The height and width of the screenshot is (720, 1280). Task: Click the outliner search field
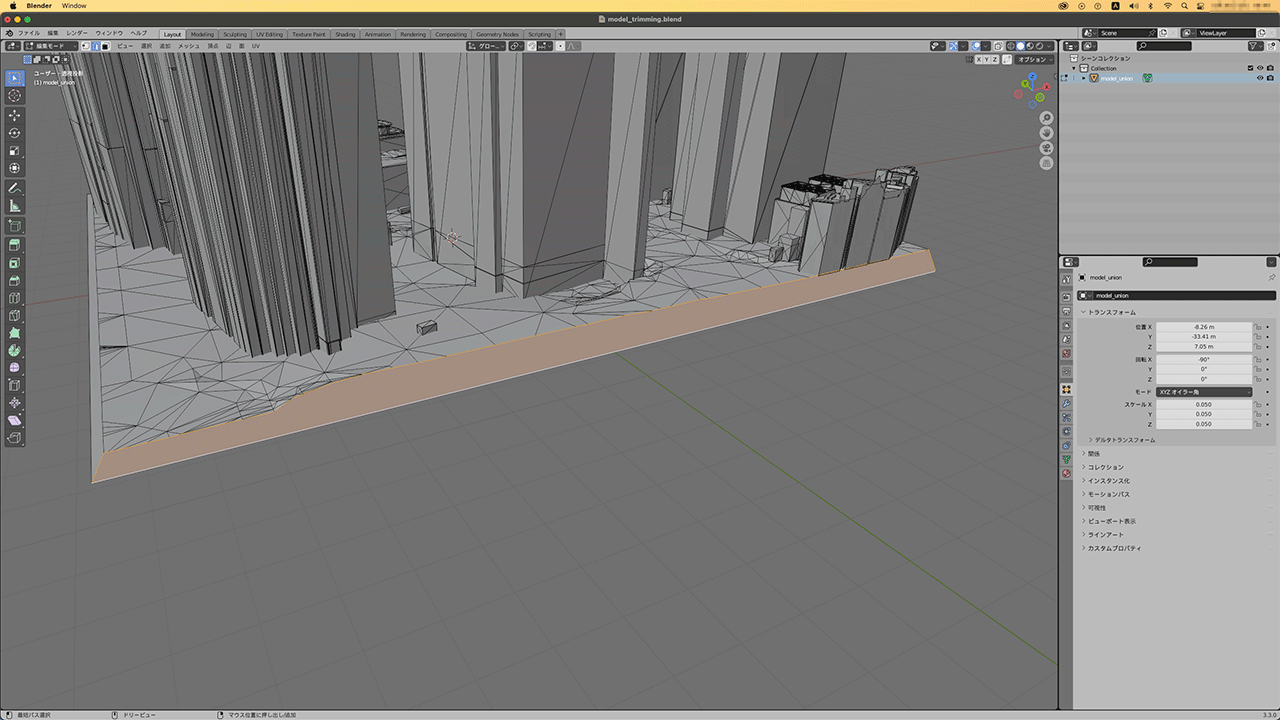click(1165, 46)
